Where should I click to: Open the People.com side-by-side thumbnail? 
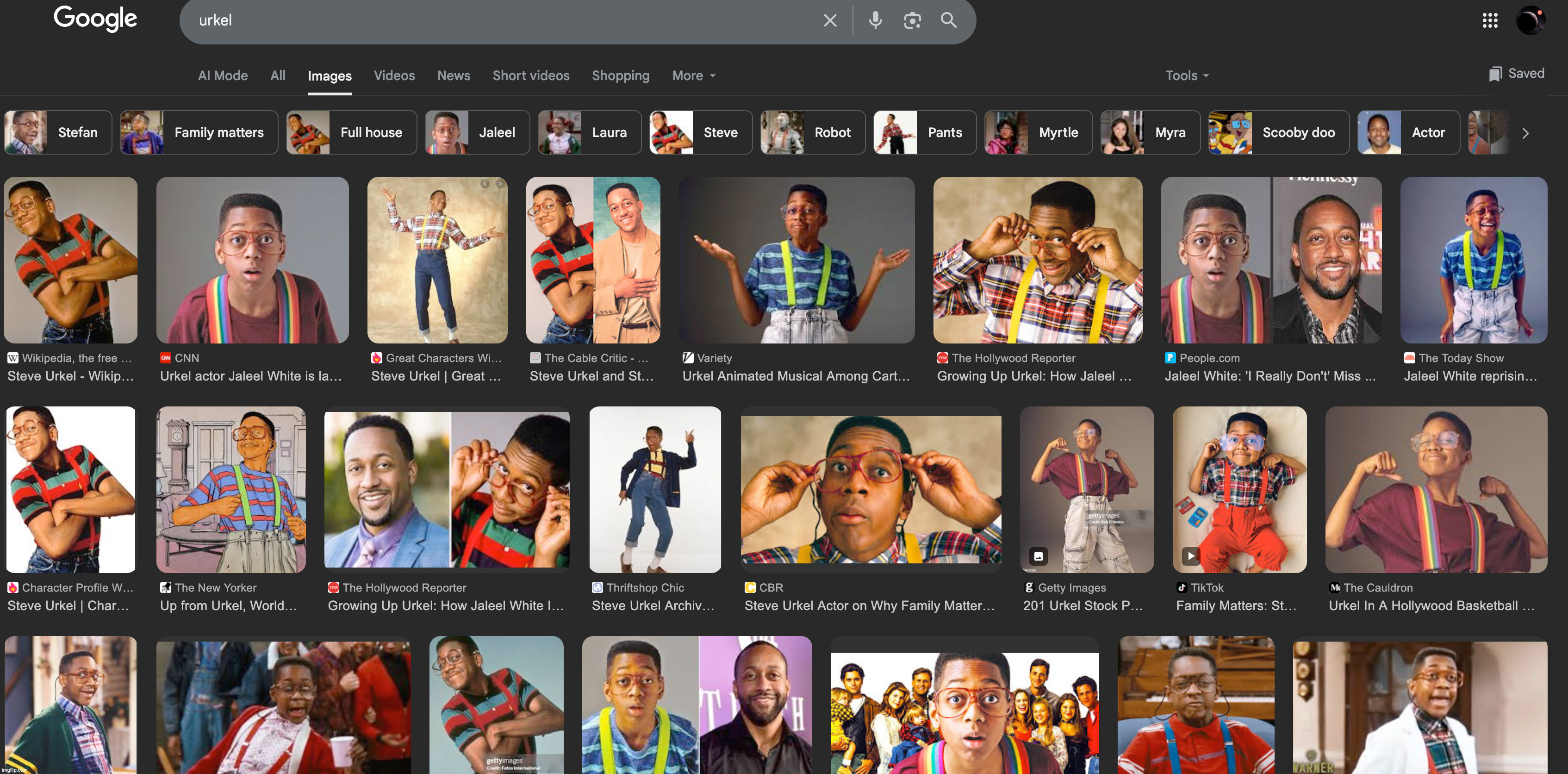(1271, 260)
